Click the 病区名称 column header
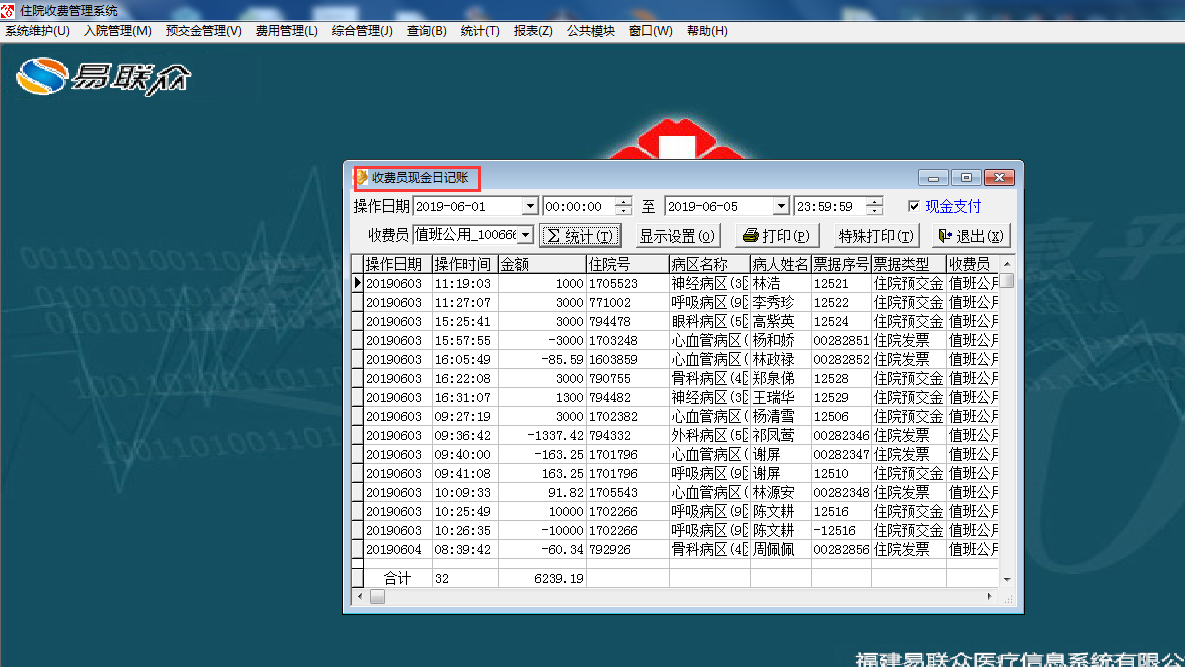The height and width of the screenshot is (667, 1185). pos(709,264)
